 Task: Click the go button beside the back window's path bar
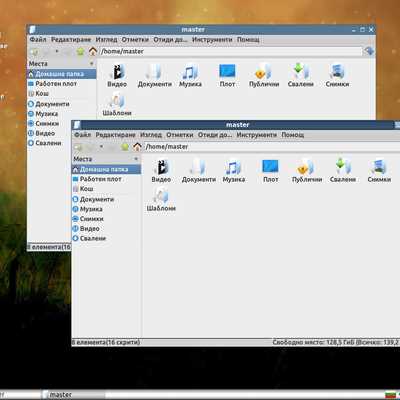coord(369,51)
